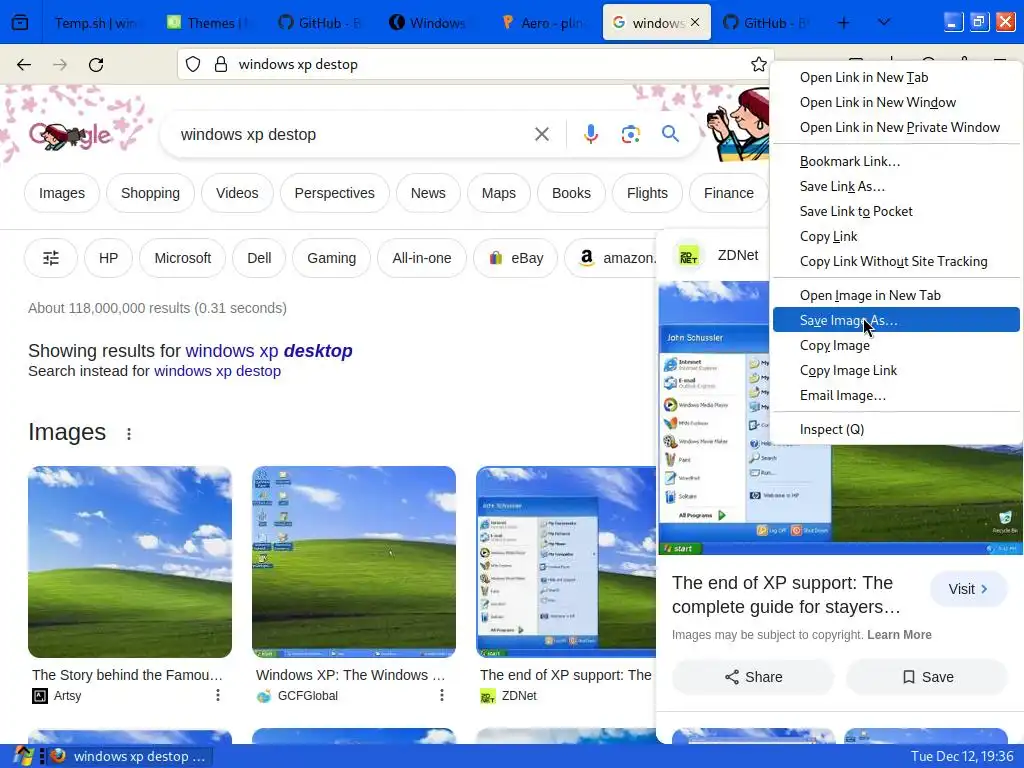Filter results by Shopping chip
1024x768 pixels.
pos(150,193)
